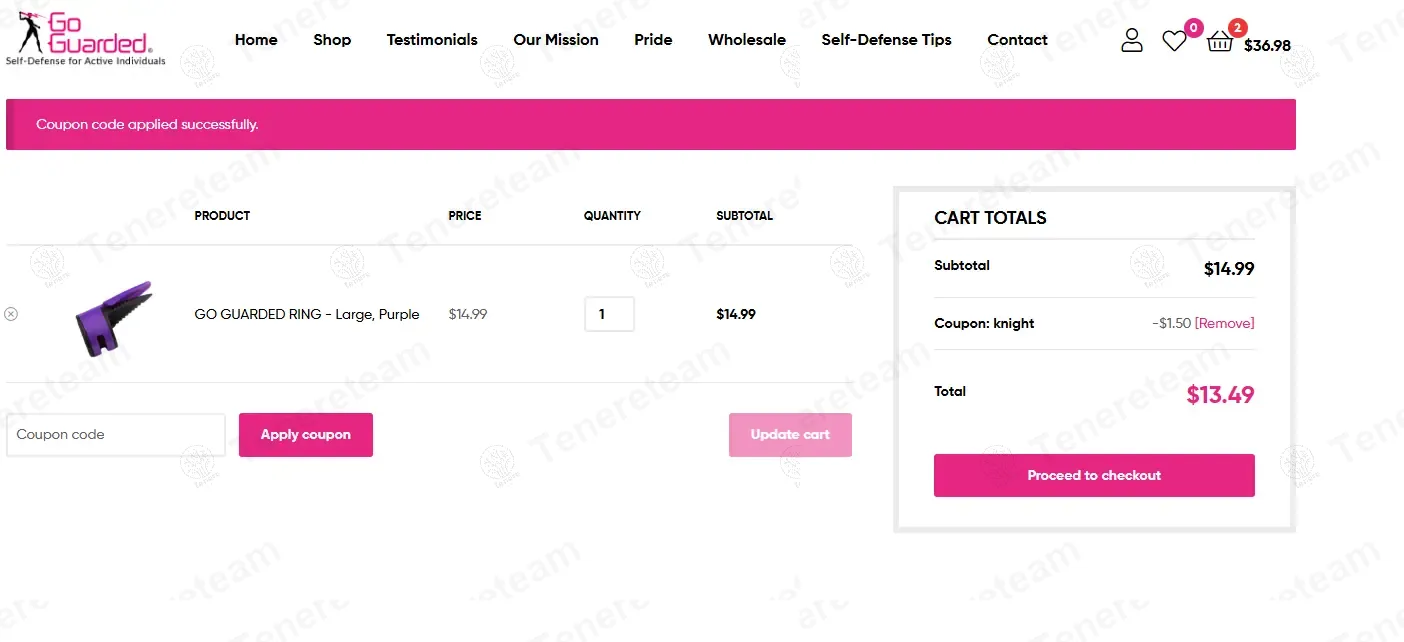Screen dimensions: 1404x642
Task: Click the quantity field for the ring
Action: click(x=609, y=314)
